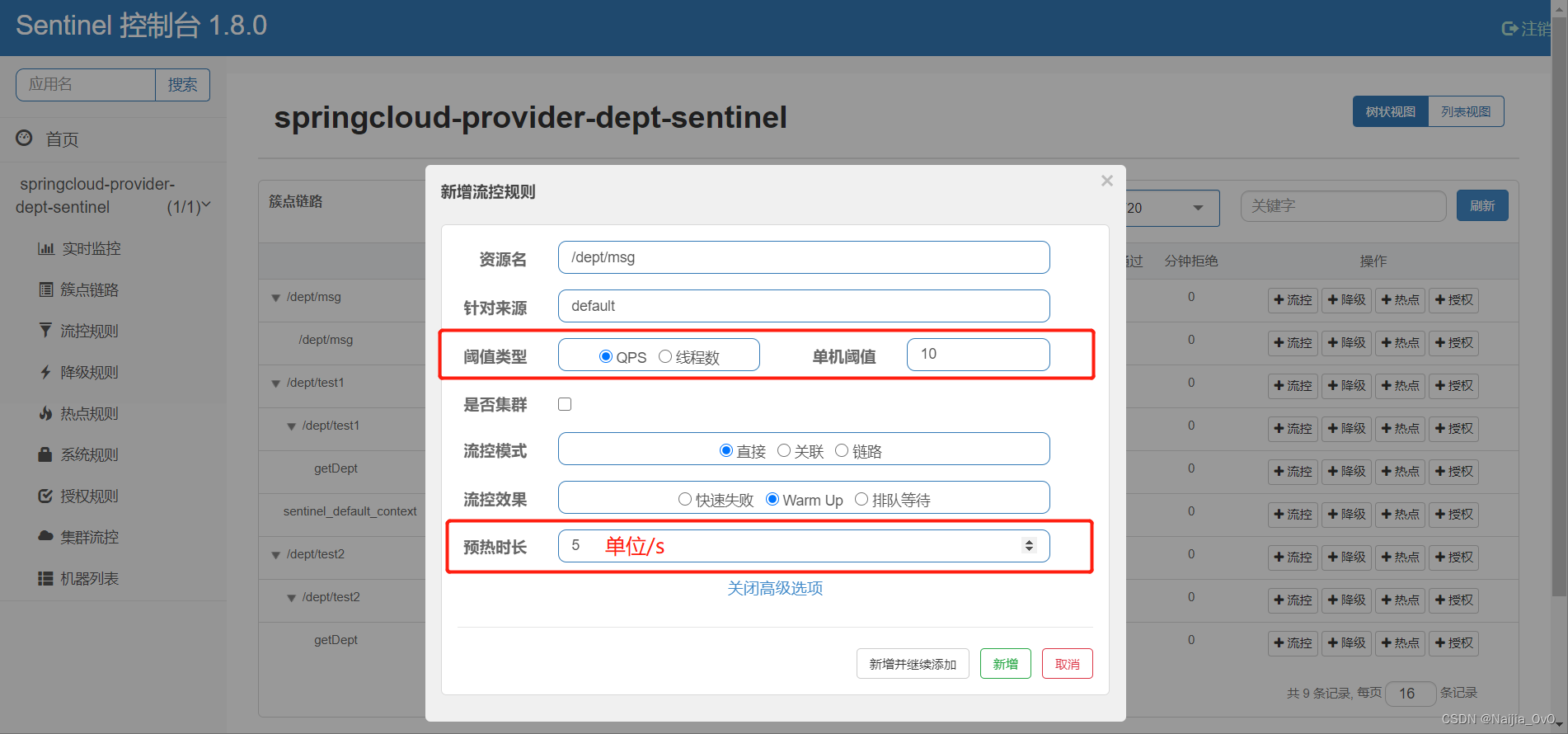The height and width of the screenshot is (734, 1568).
Task: Select QPS threshold type
Action: (x=606, y=356)
